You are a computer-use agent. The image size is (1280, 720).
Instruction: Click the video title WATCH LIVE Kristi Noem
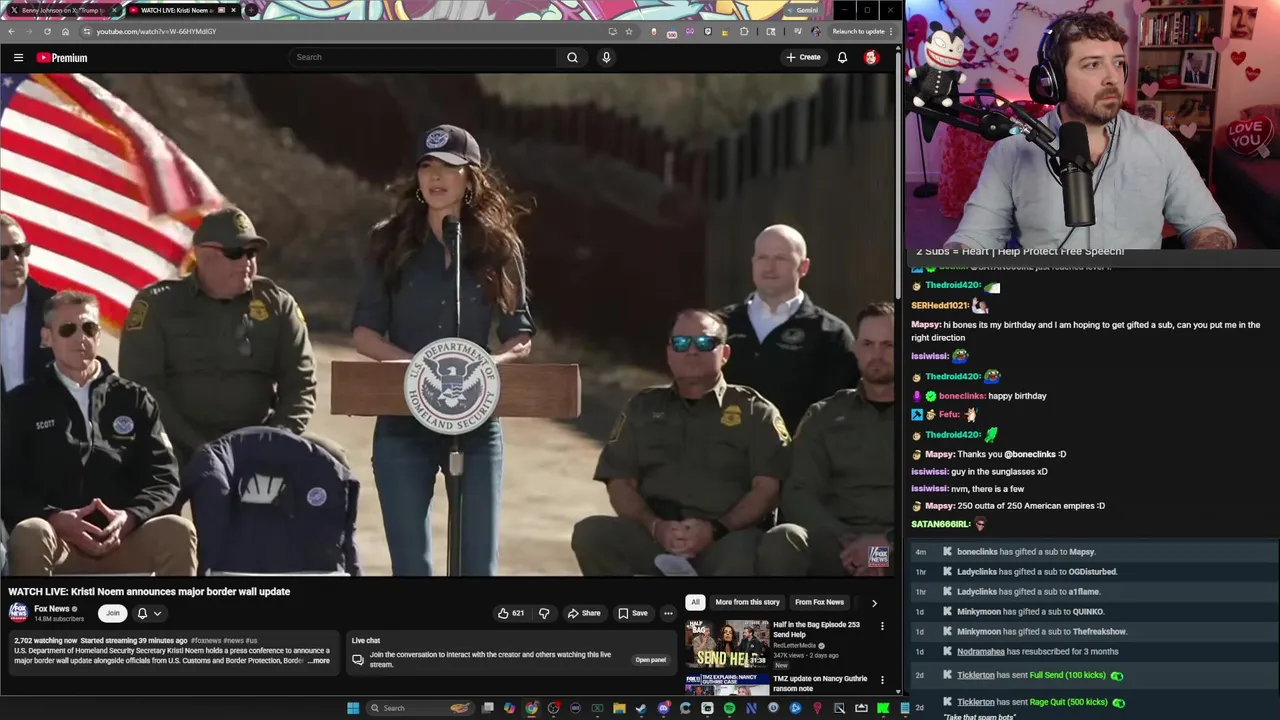click(x=149, y=592)
